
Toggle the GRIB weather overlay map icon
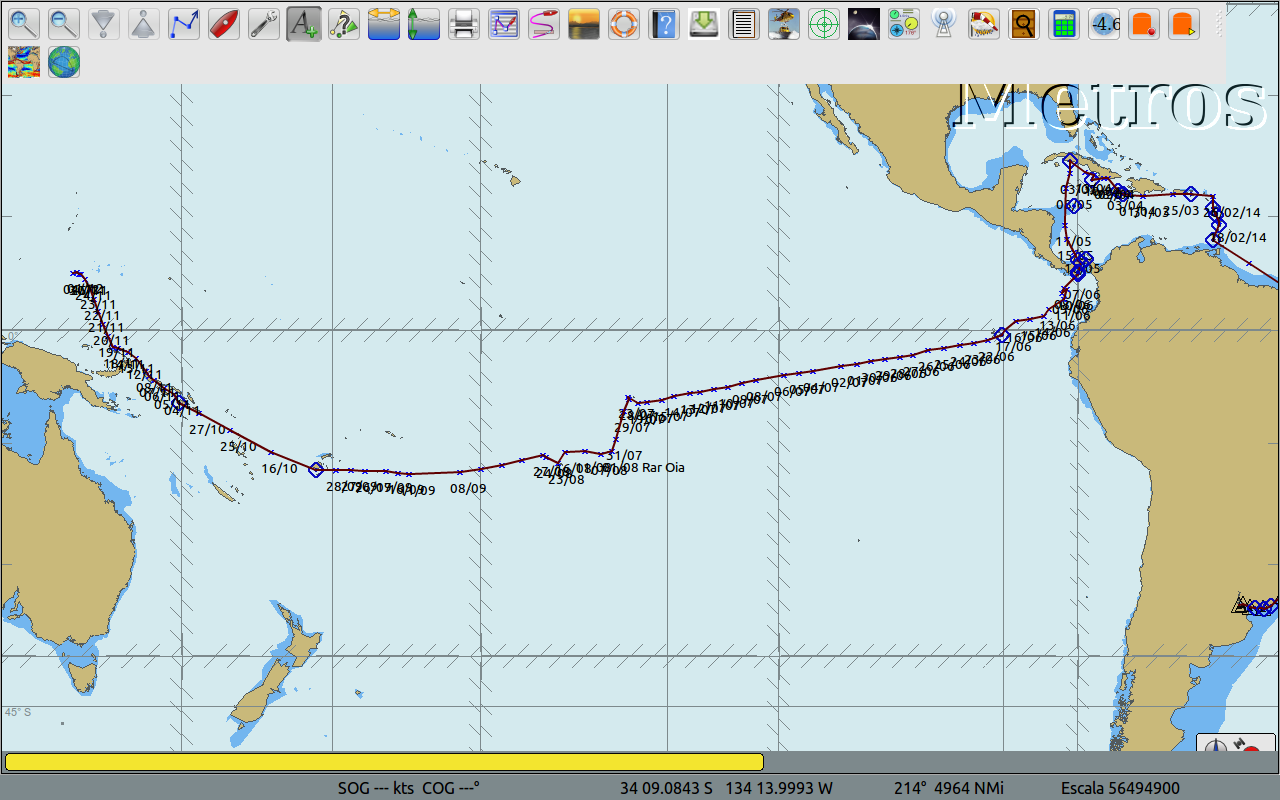[x=24, y=62]
